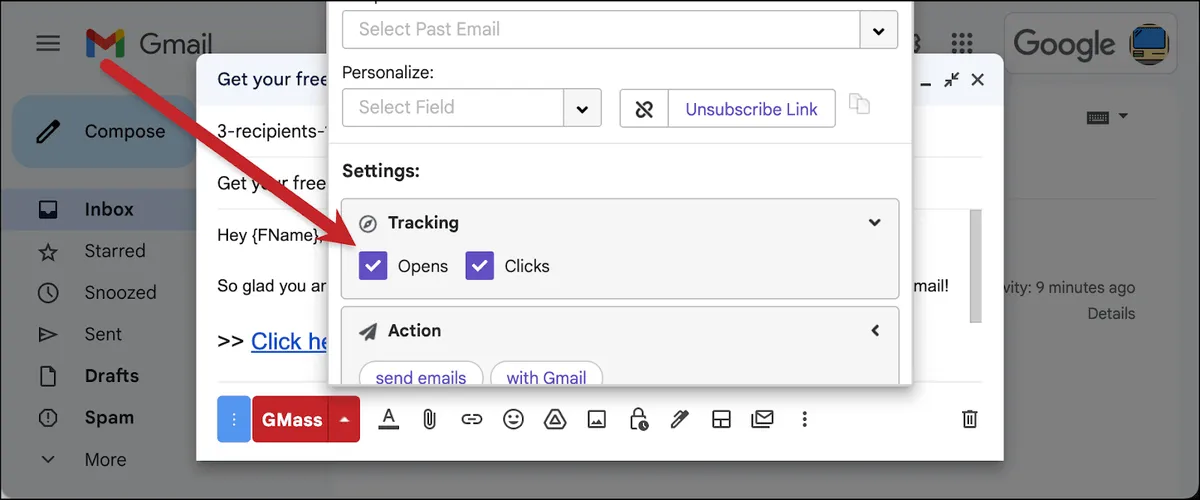Viewport: 1200px width, 500px height.
Task: Discard draft with trash icon
Action: pos(969,420)
